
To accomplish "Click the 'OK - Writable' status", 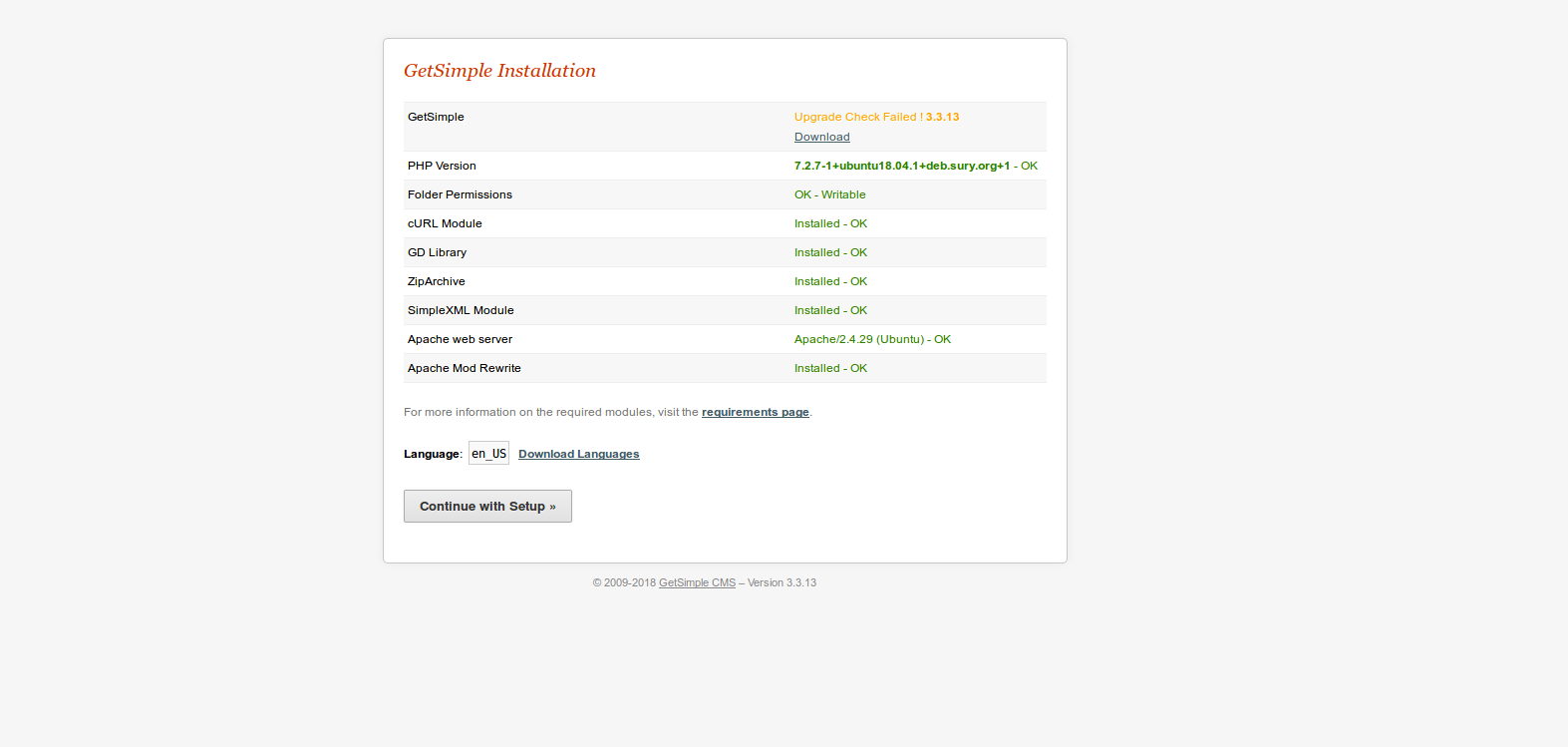I will pos(829,194).
